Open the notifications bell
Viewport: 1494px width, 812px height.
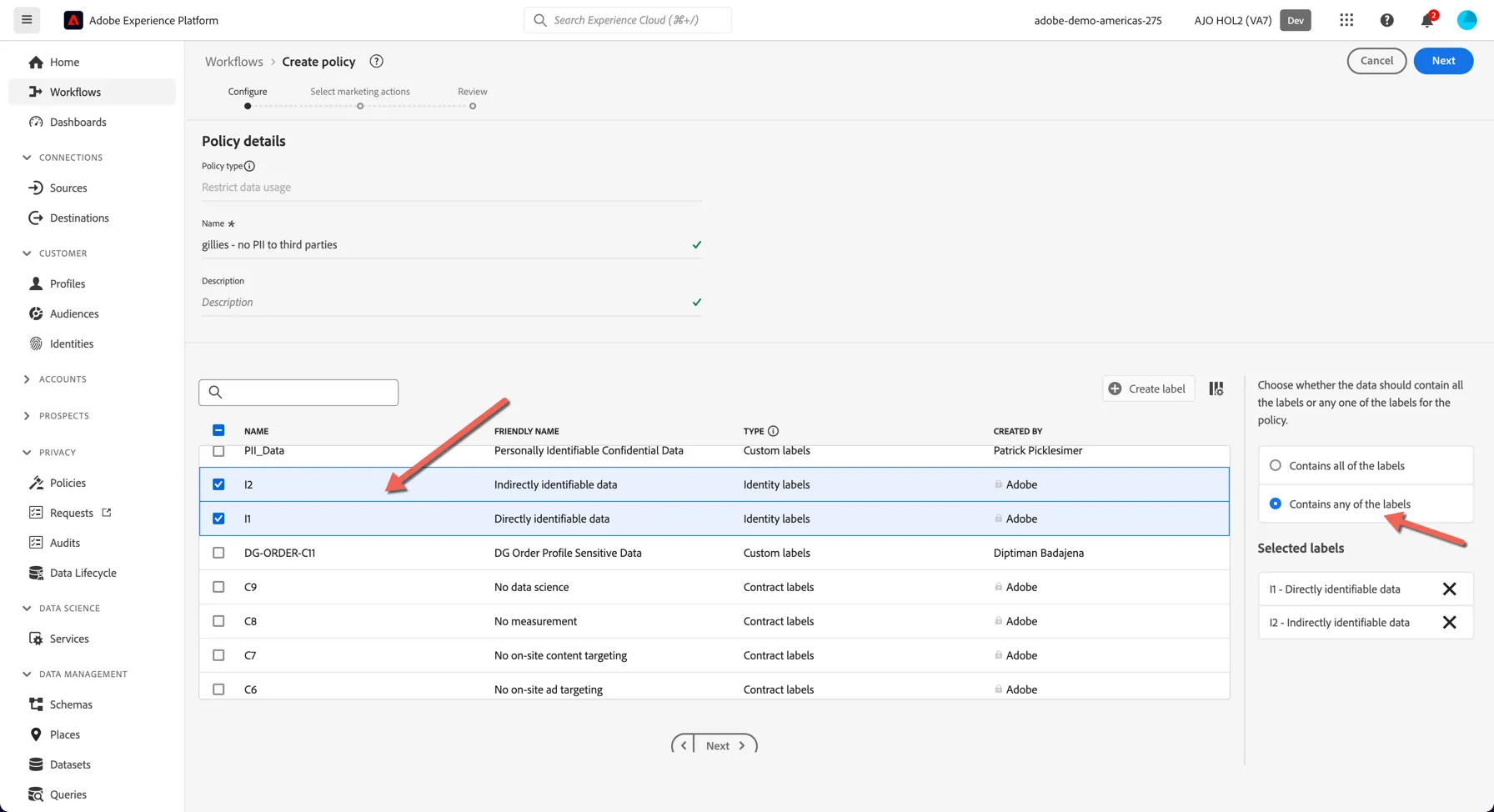[x=1428, y=20]
